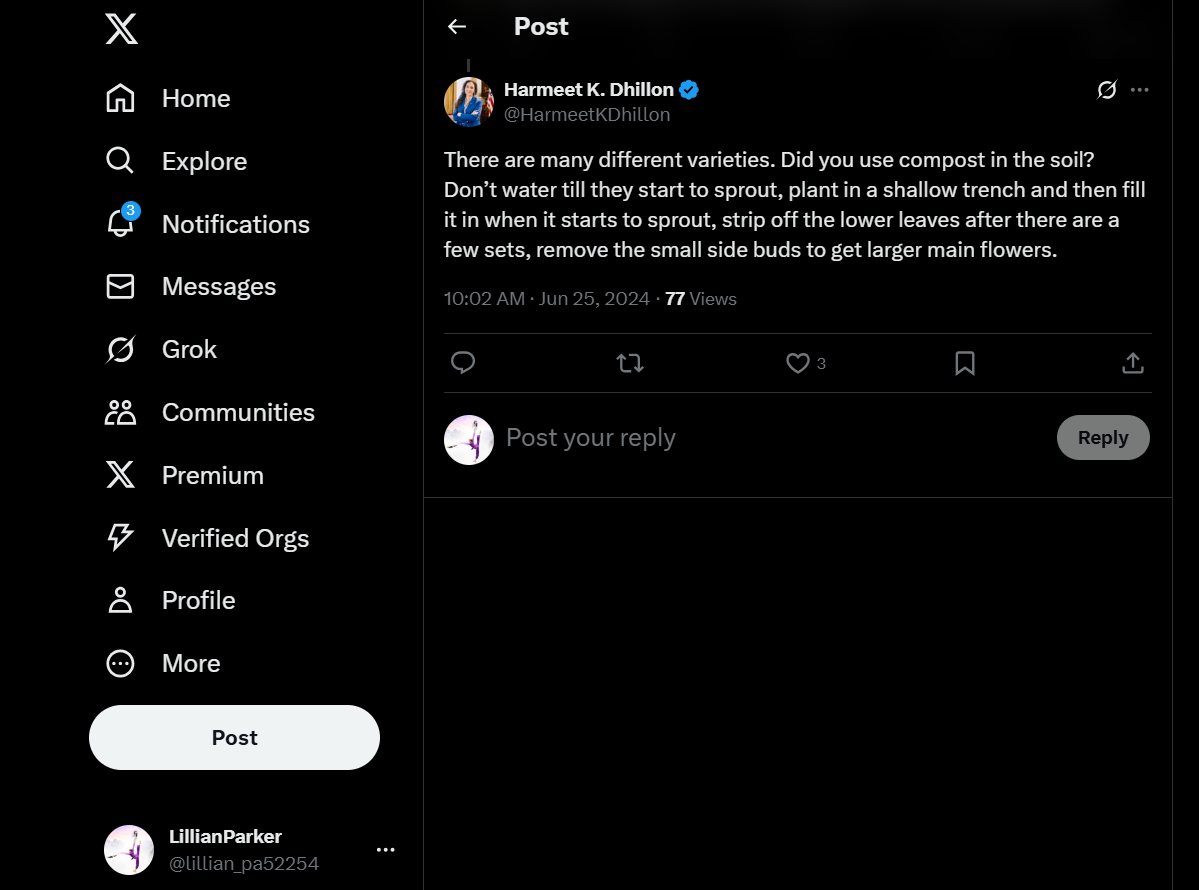The width and height of the screenshot is (1199, 890).
Task: Like the post with the heart icon
Action: [x=798, y=362]
